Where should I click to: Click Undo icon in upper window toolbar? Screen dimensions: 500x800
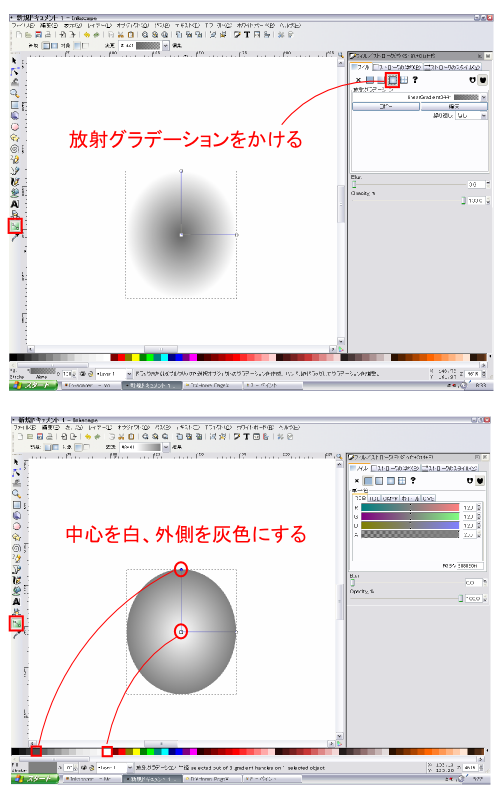point(87,35)
